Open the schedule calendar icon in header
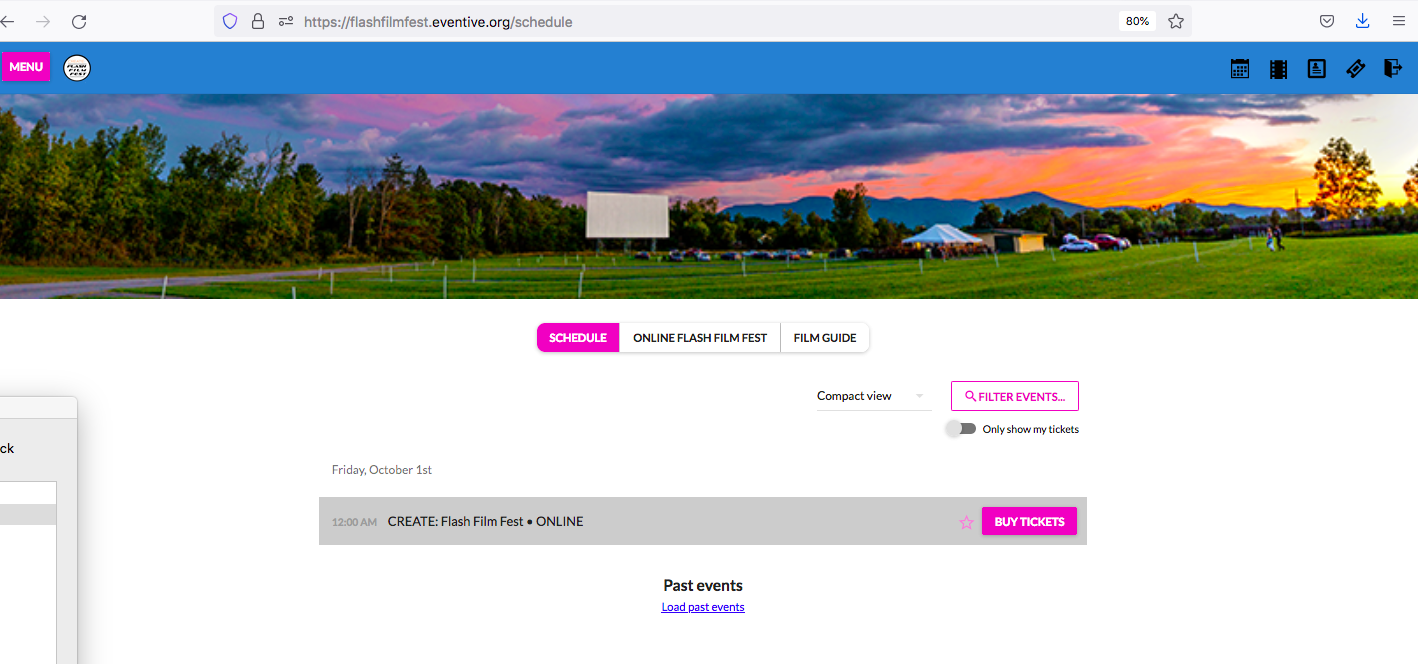Viewport: 1418px width, 664px height. click(x=1240, y=68)
